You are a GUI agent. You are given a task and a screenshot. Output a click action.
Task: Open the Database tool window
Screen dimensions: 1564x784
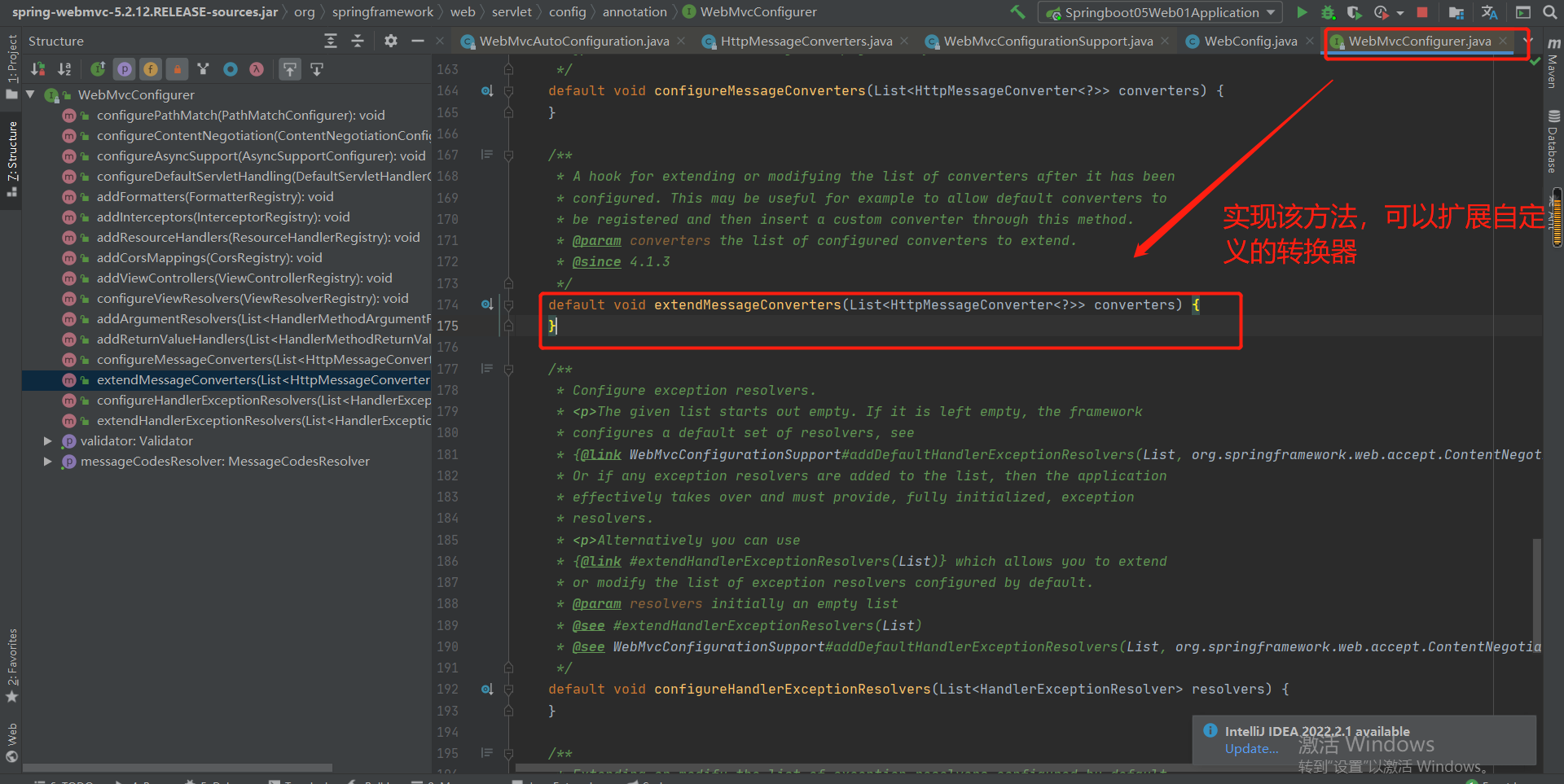(x=1553, y=142)
